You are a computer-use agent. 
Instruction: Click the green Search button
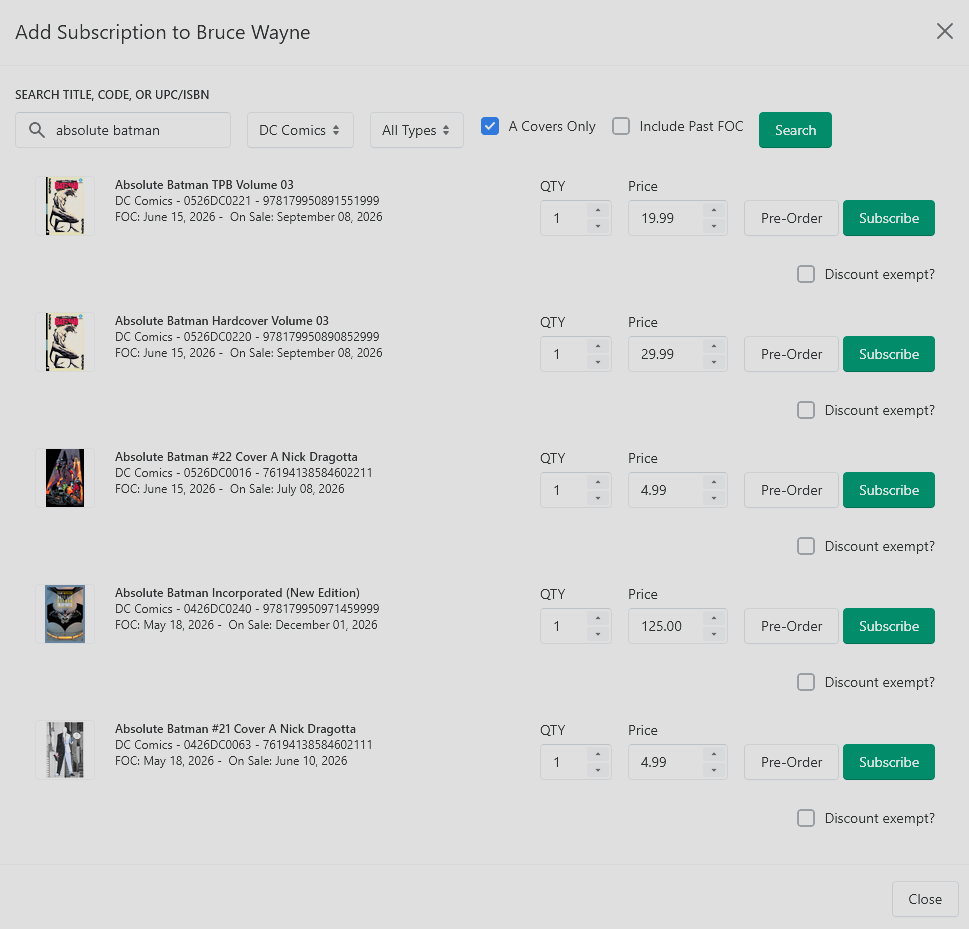(795, 130)
